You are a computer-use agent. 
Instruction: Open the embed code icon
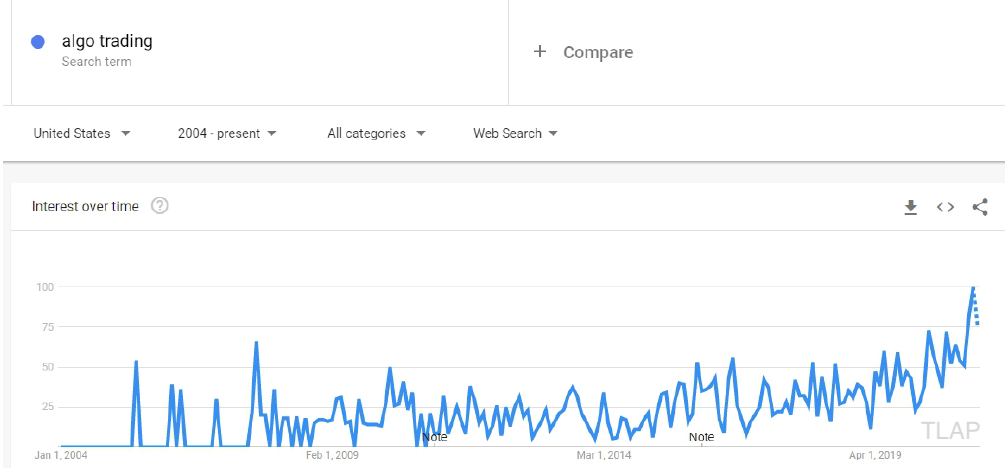coord(945,207)
